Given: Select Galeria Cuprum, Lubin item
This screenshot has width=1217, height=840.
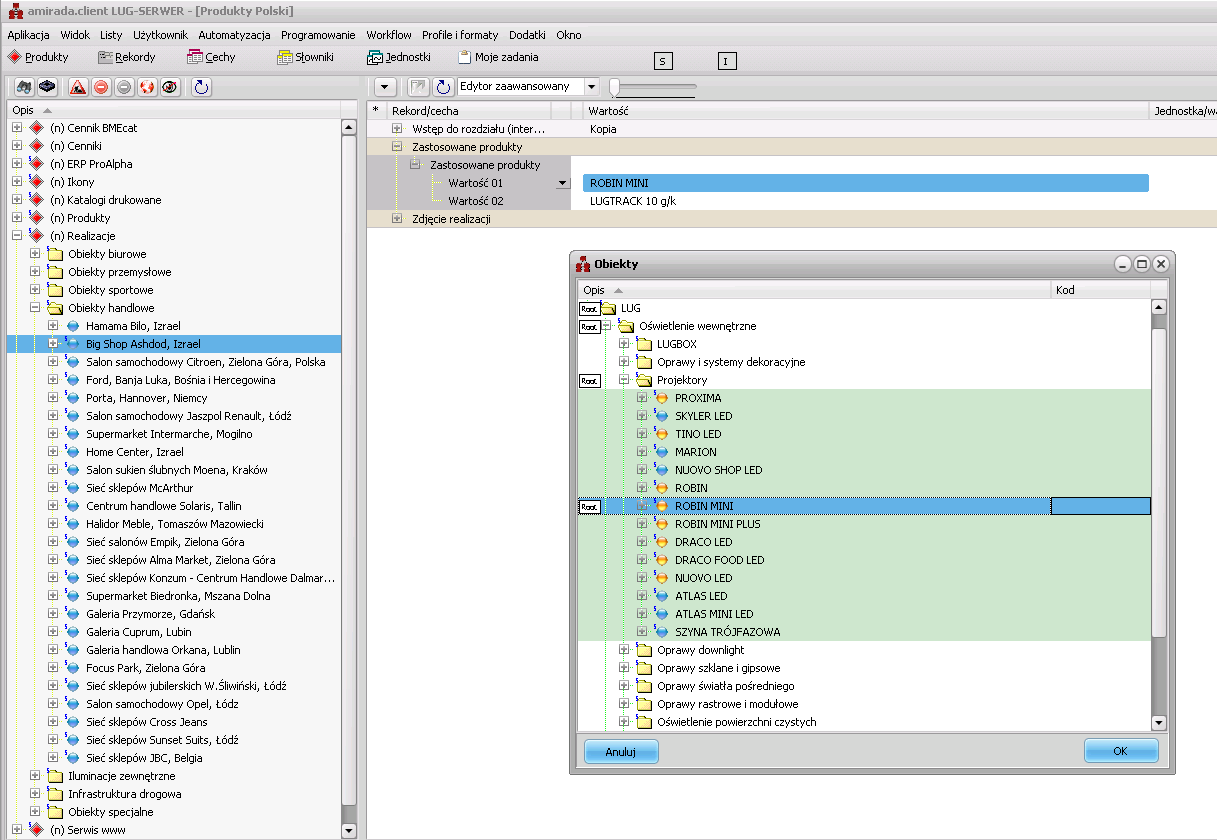Looking at the screenshot, I should pos(137,632).
